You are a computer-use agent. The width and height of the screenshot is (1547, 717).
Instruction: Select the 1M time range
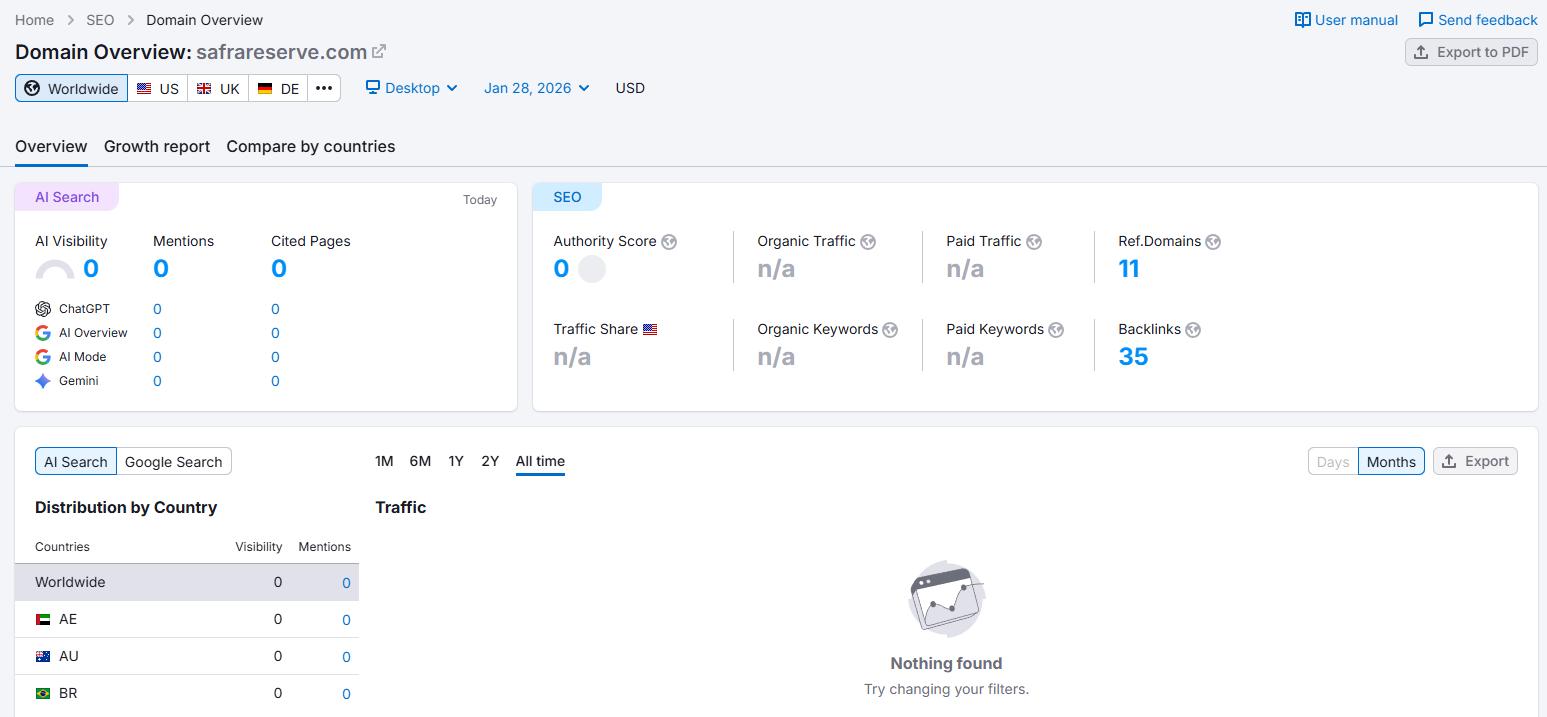[x=384, y=461]
